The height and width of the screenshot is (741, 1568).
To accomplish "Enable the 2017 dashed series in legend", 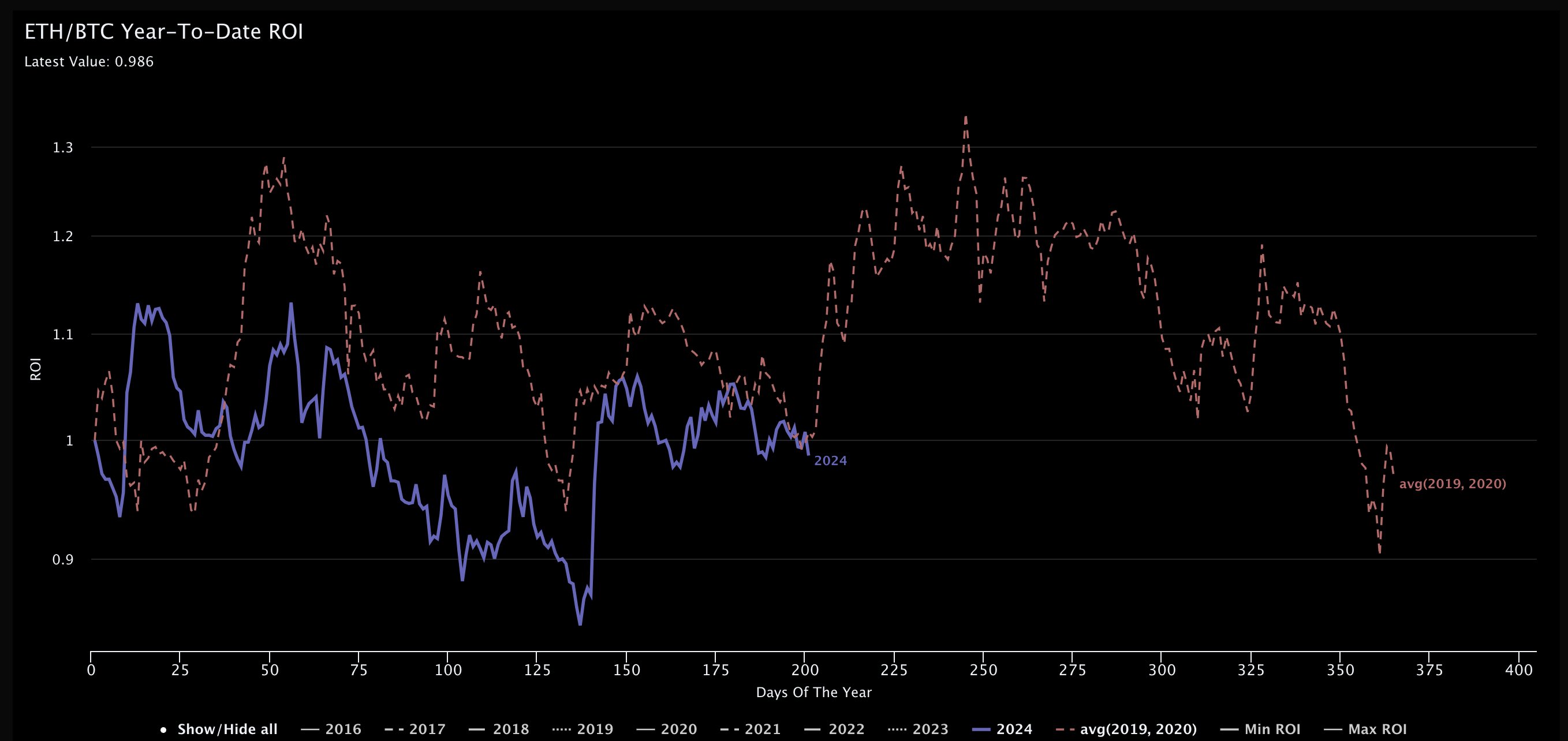I will pos(427,729).
